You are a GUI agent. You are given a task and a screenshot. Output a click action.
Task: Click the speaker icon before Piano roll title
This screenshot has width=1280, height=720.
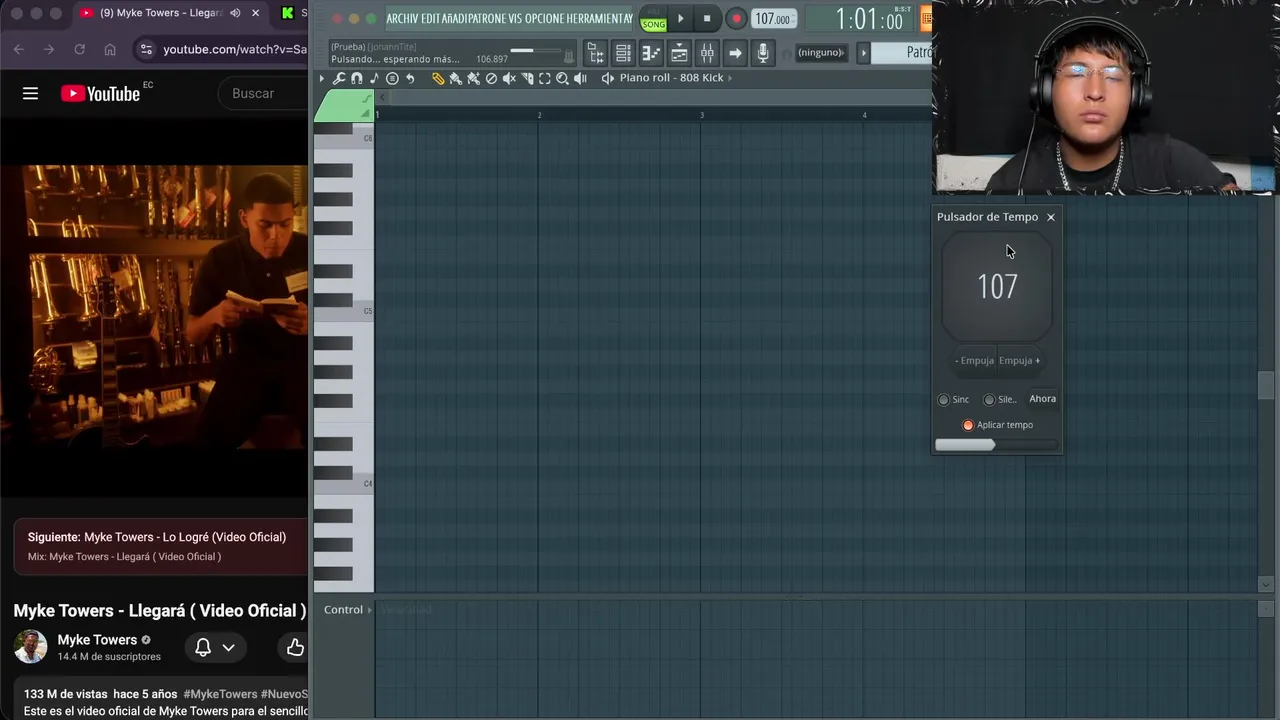[x=607, y=78]
